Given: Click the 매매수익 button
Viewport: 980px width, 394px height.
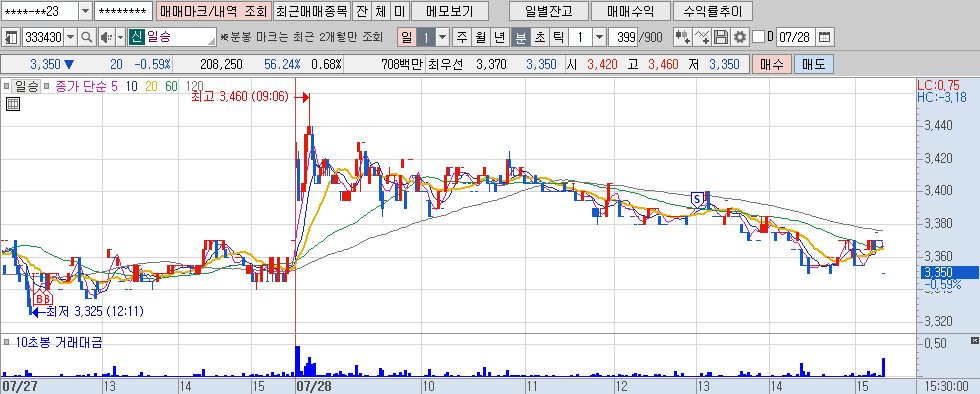Looking at the screenshot, I should (630, 11).
